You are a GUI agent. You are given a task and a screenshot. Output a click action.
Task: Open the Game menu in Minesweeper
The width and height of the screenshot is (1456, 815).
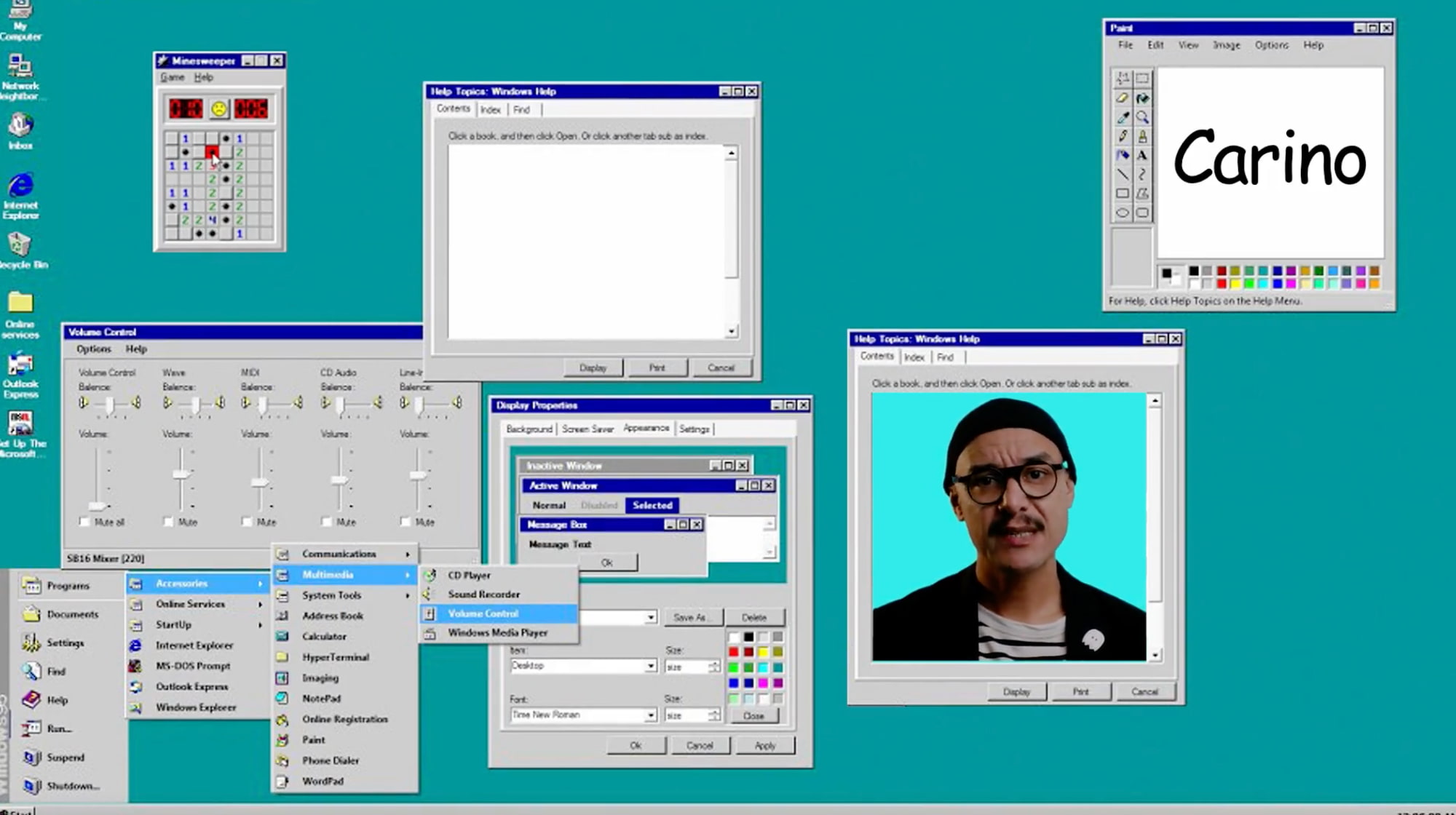point(173,77)
